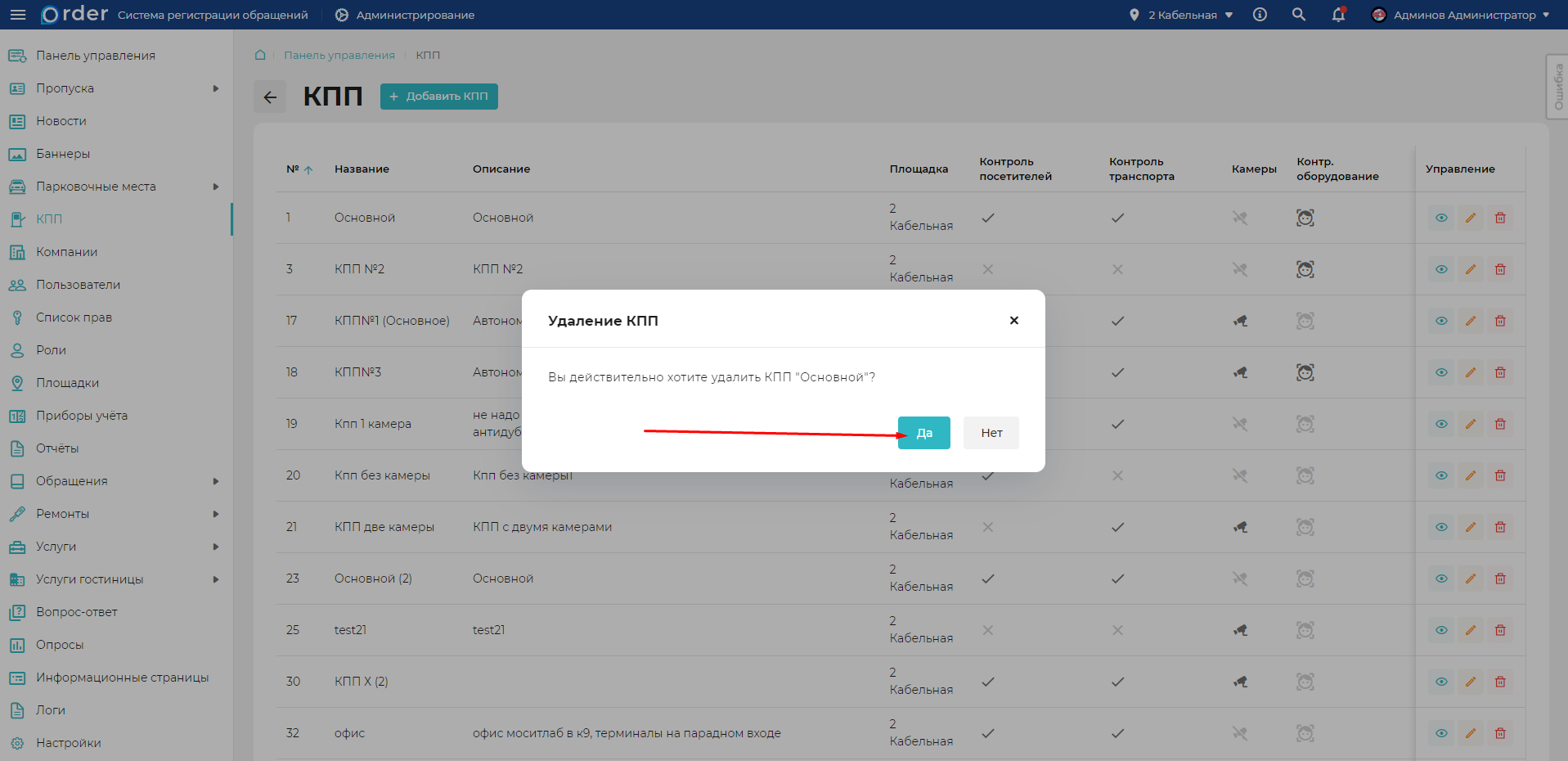
Task: Open the search magnifier icon
Action: click(x=1298, y=15)
